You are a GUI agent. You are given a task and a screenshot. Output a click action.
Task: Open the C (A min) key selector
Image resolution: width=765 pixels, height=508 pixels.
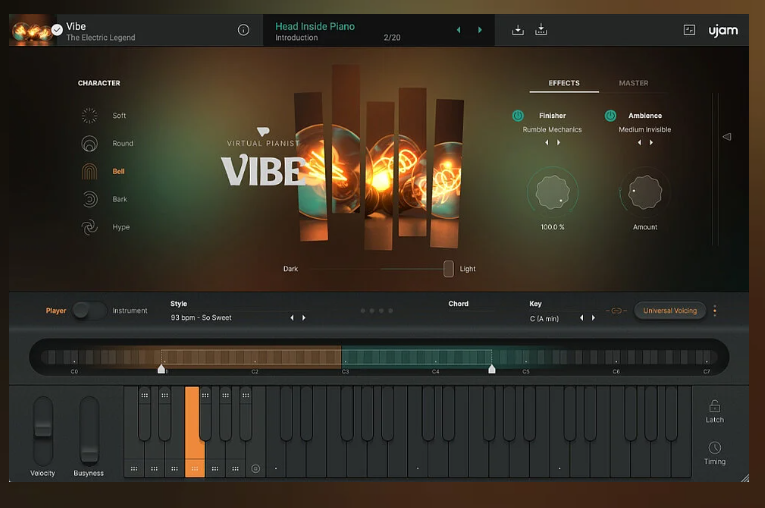tap(544, 318)
